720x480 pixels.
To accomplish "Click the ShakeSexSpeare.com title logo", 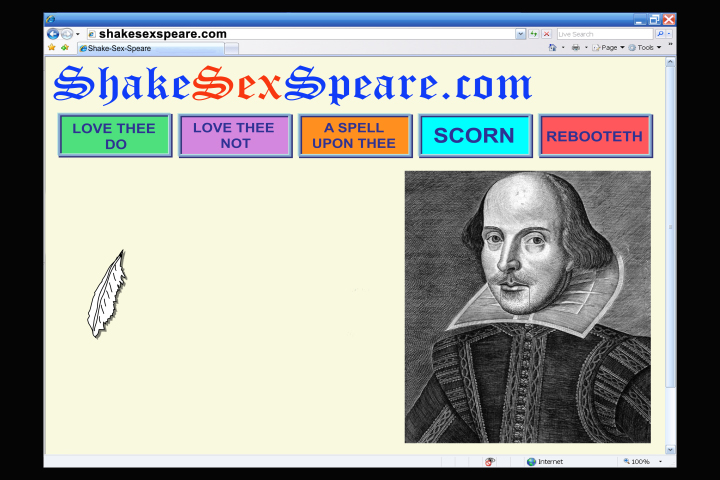I will point(292,85).
